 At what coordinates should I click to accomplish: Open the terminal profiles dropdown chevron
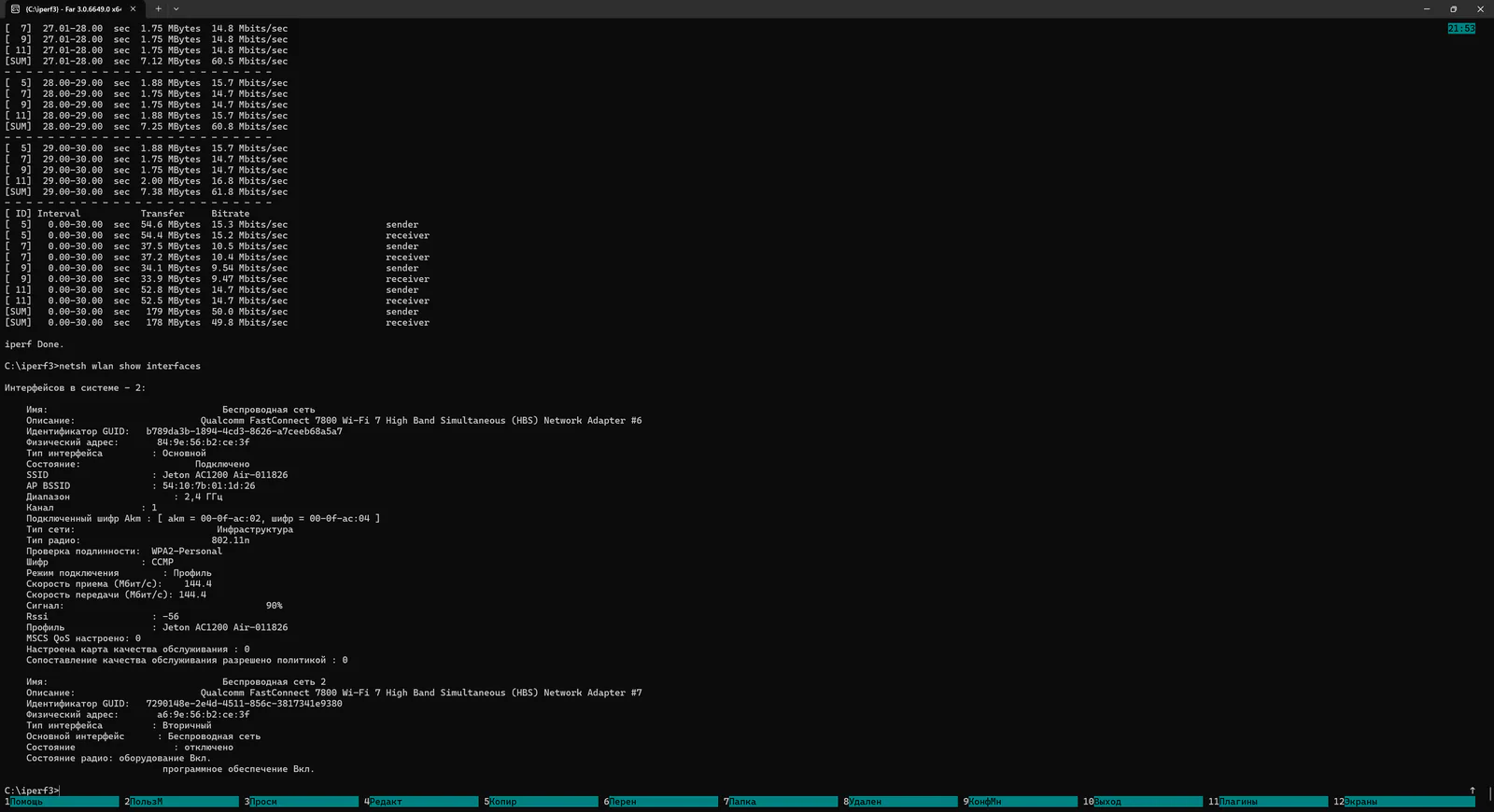coord(176,8)
